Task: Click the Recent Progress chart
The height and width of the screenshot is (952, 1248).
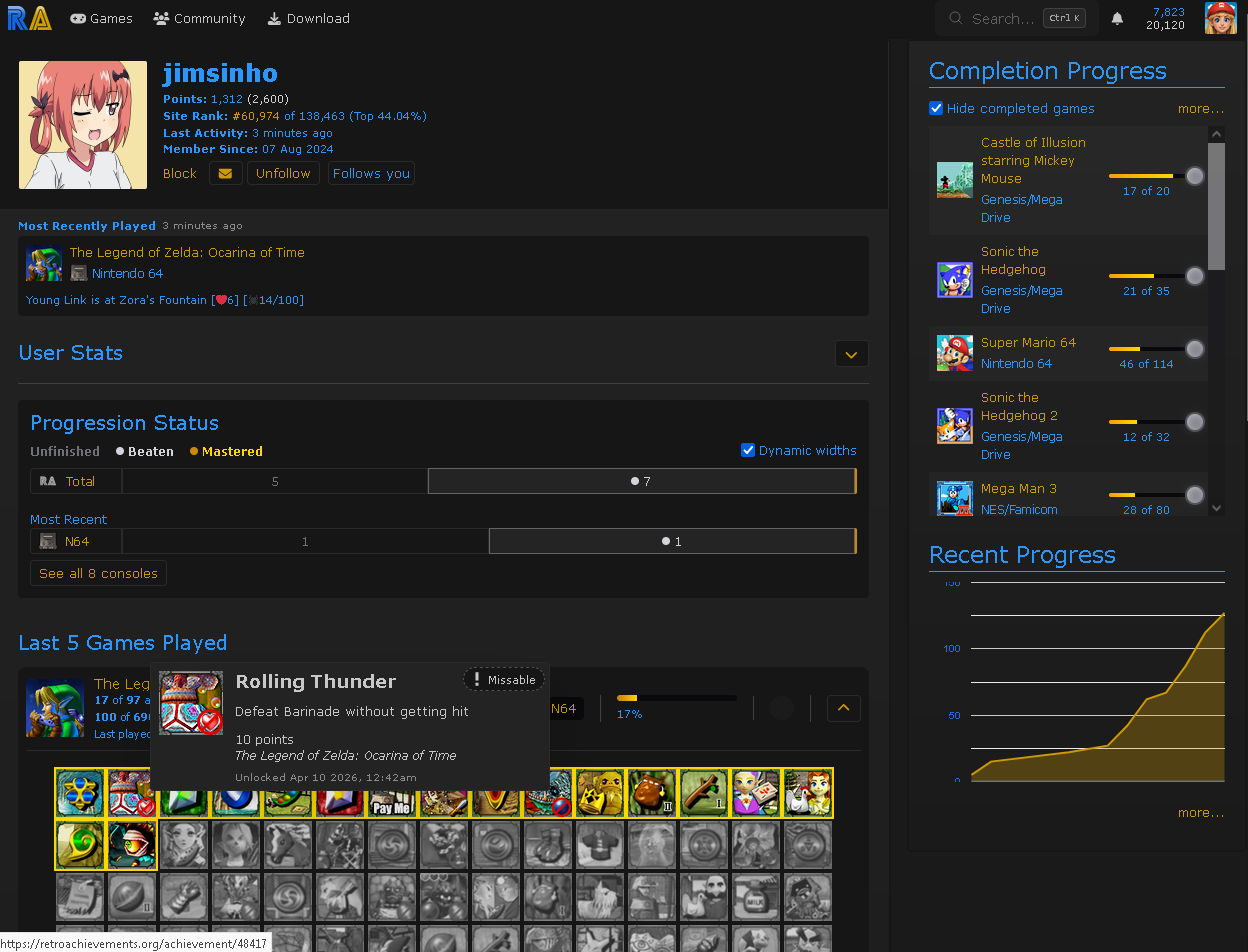Action: (x=1097, y=681)
